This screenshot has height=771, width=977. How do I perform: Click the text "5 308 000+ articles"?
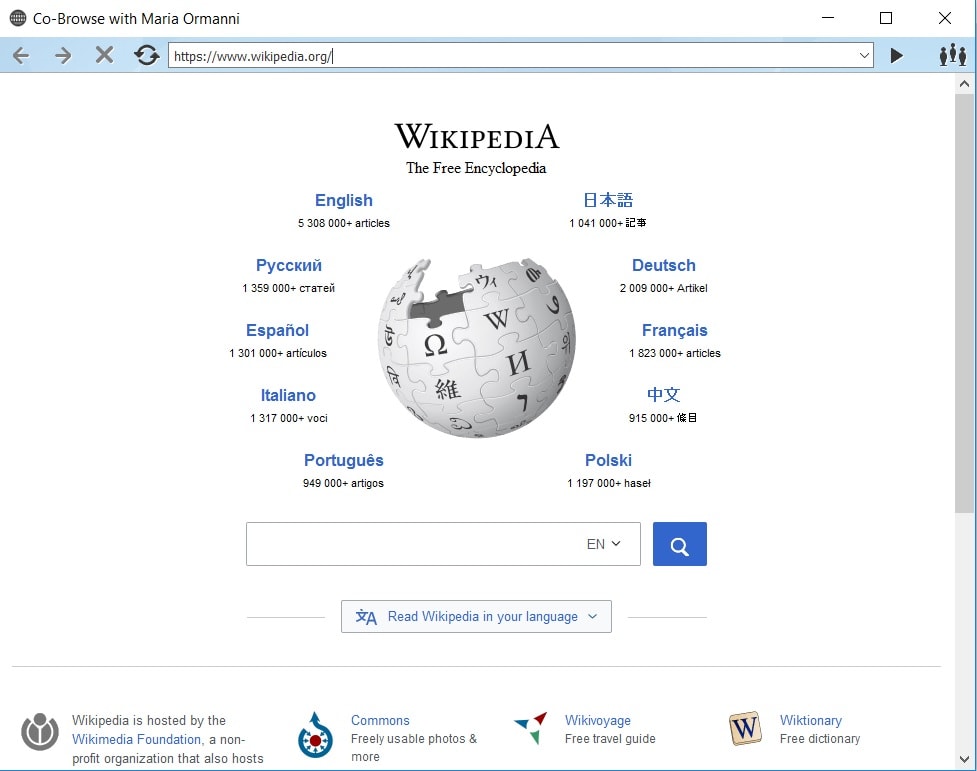[343, 223]
